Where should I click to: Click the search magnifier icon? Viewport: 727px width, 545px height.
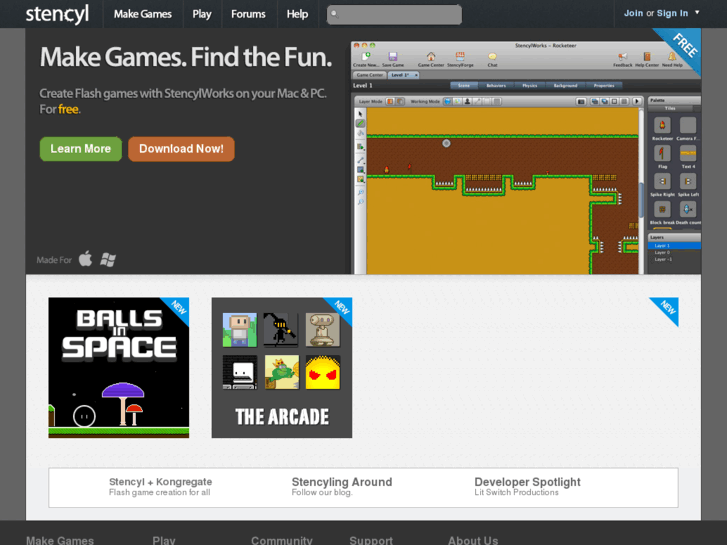[x=334, y=14]
